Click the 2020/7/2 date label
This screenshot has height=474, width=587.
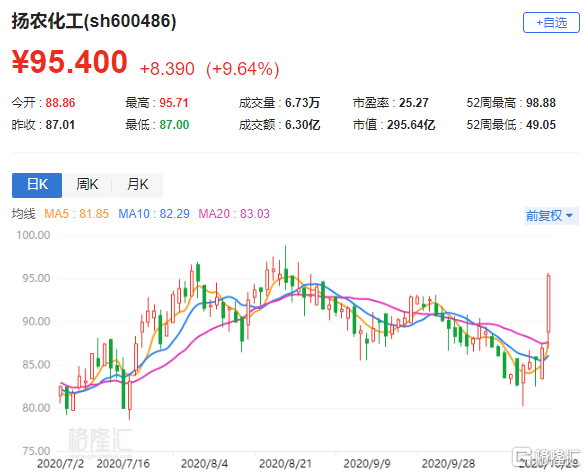60,464
